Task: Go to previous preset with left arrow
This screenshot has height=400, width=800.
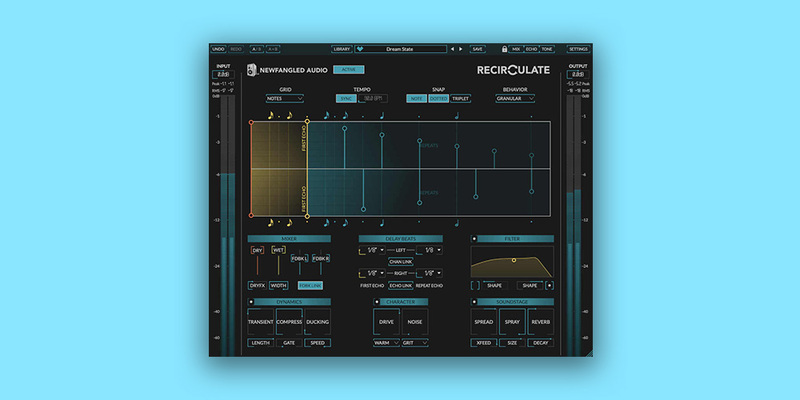Action: 452,49
